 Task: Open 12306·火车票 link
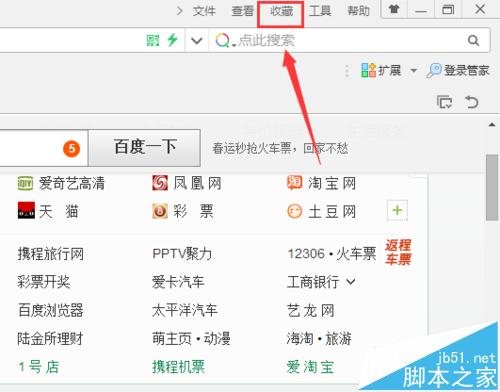point(332,254)
